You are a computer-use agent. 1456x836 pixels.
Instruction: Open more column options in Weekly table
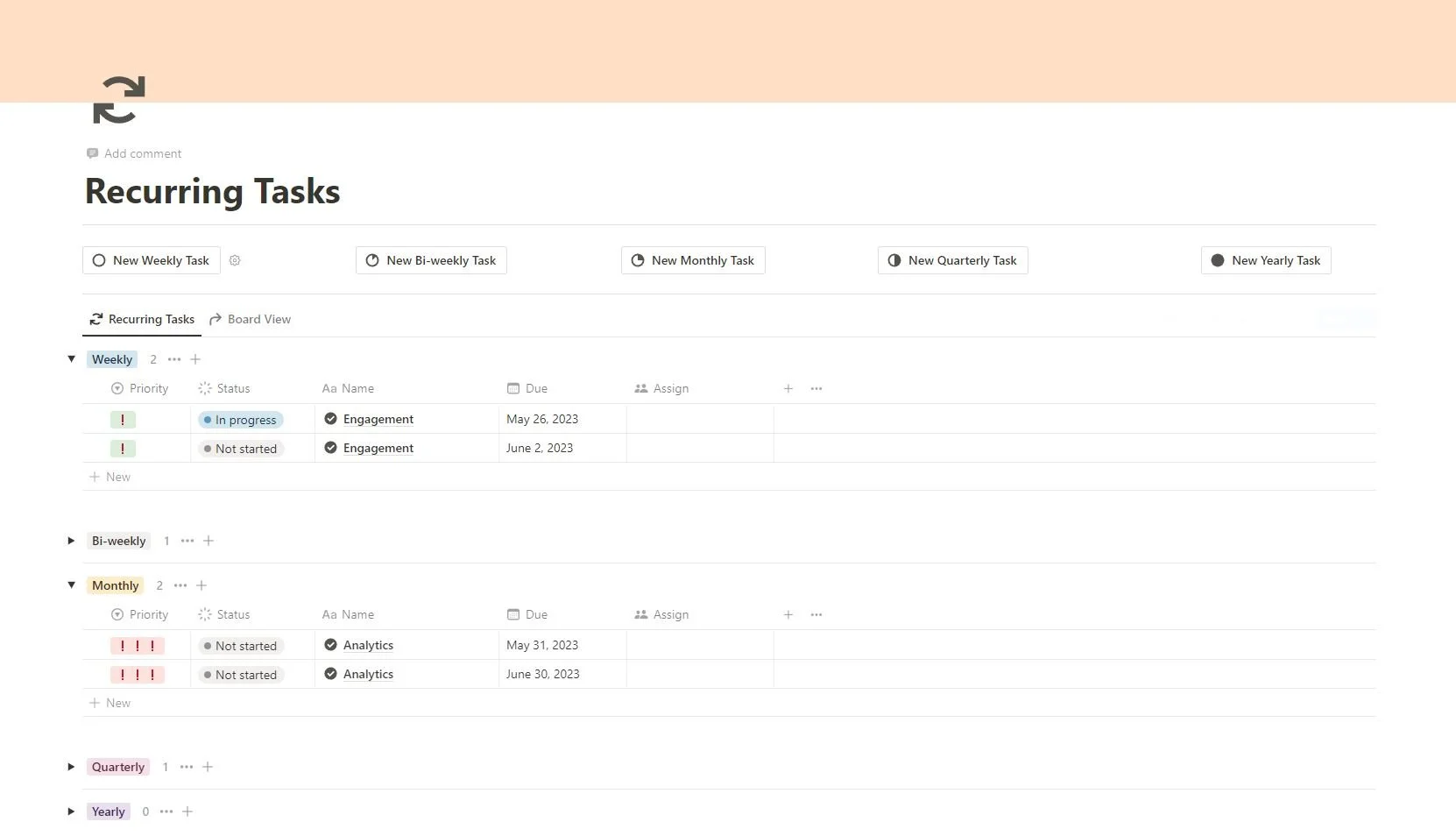coord(816,388)
